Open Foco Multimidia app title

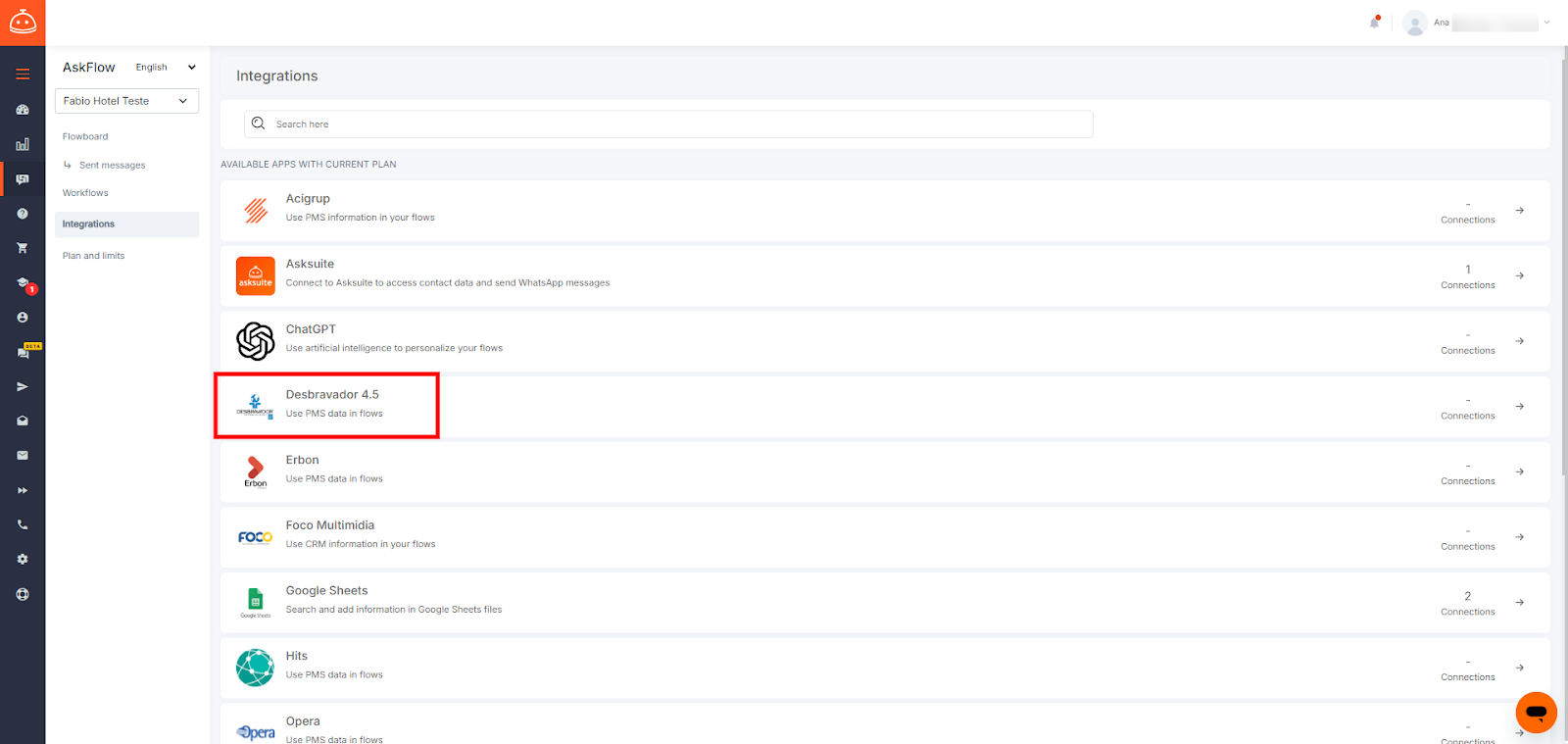[x=329, y=525]
